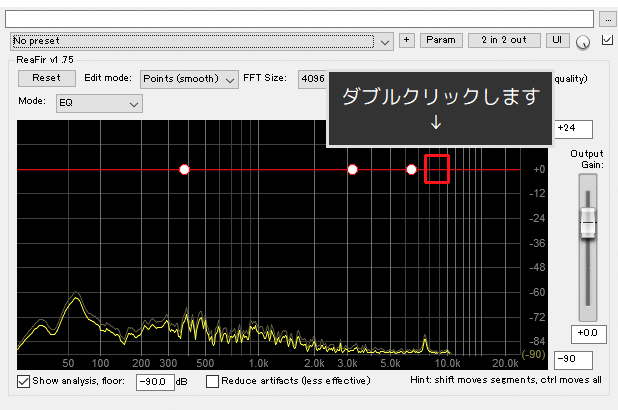Click the EQ point near 7k
Screen dimensions: 618x410
(411, 170)
